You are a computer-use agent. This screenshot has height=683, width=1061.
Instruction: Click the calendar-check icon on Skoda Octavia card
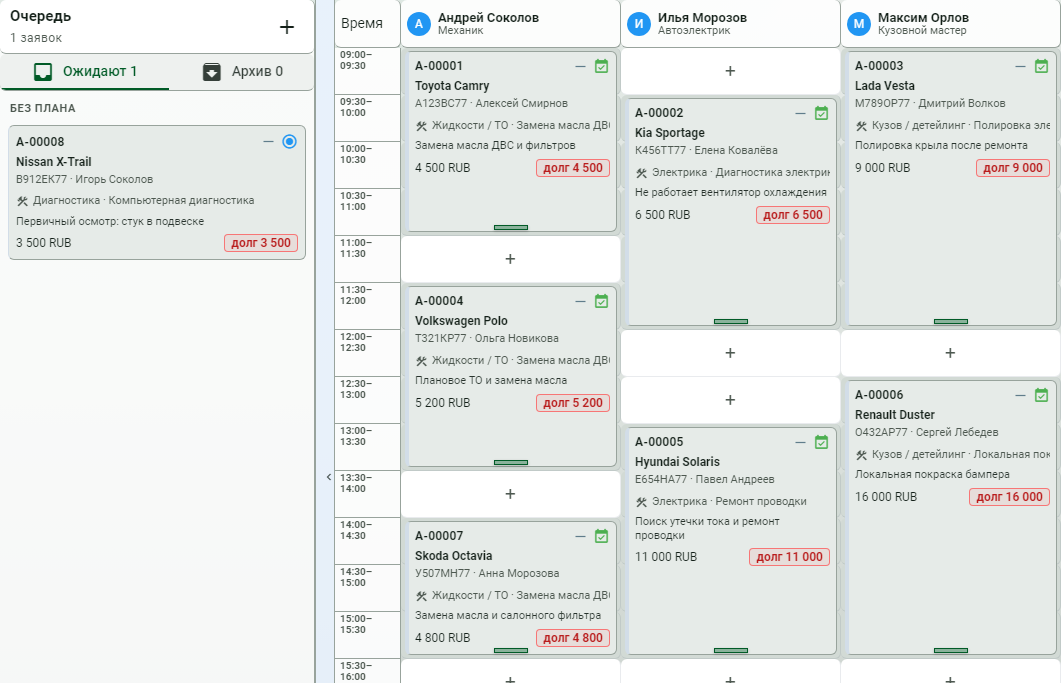point(602,536)
